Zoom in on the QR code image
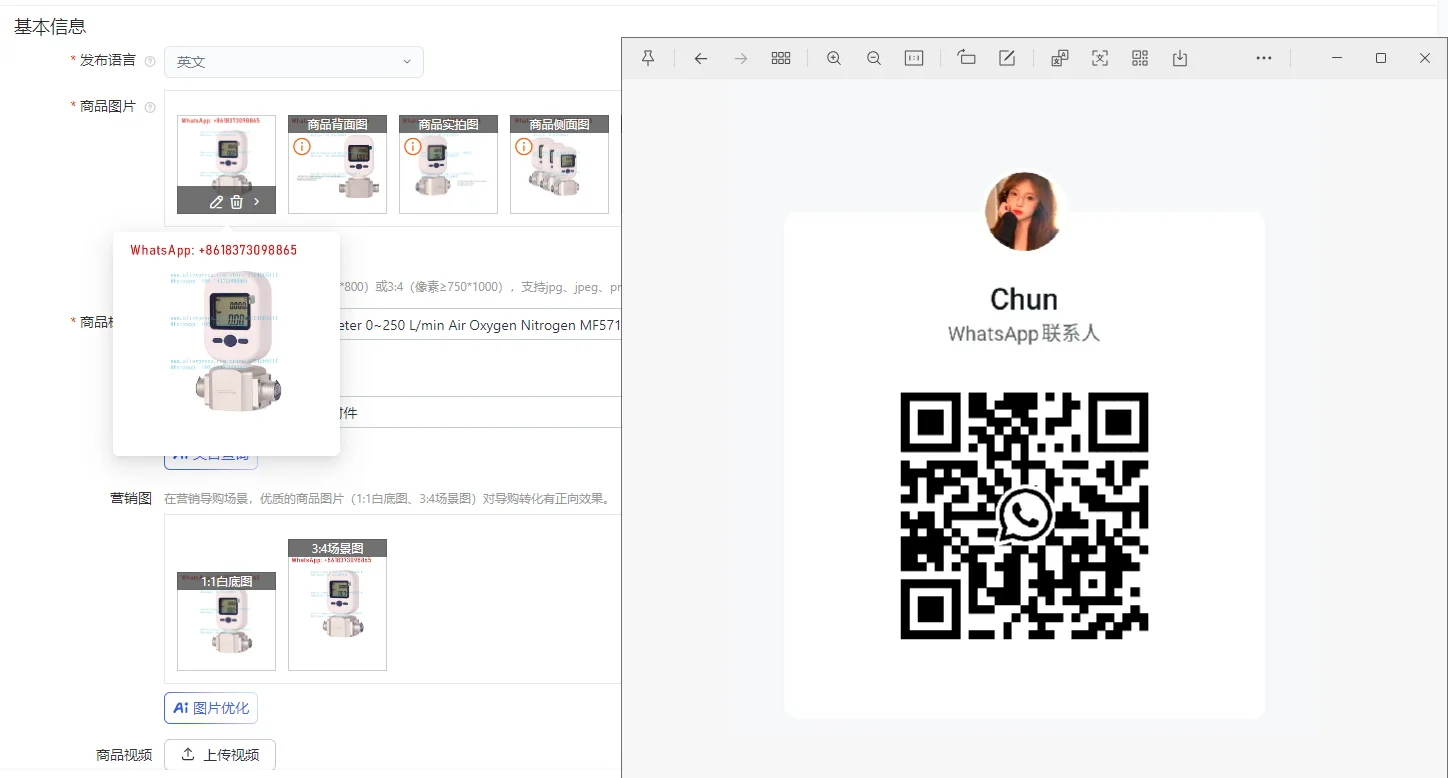This screenshot has height=778, width=1448. [834, 58]
